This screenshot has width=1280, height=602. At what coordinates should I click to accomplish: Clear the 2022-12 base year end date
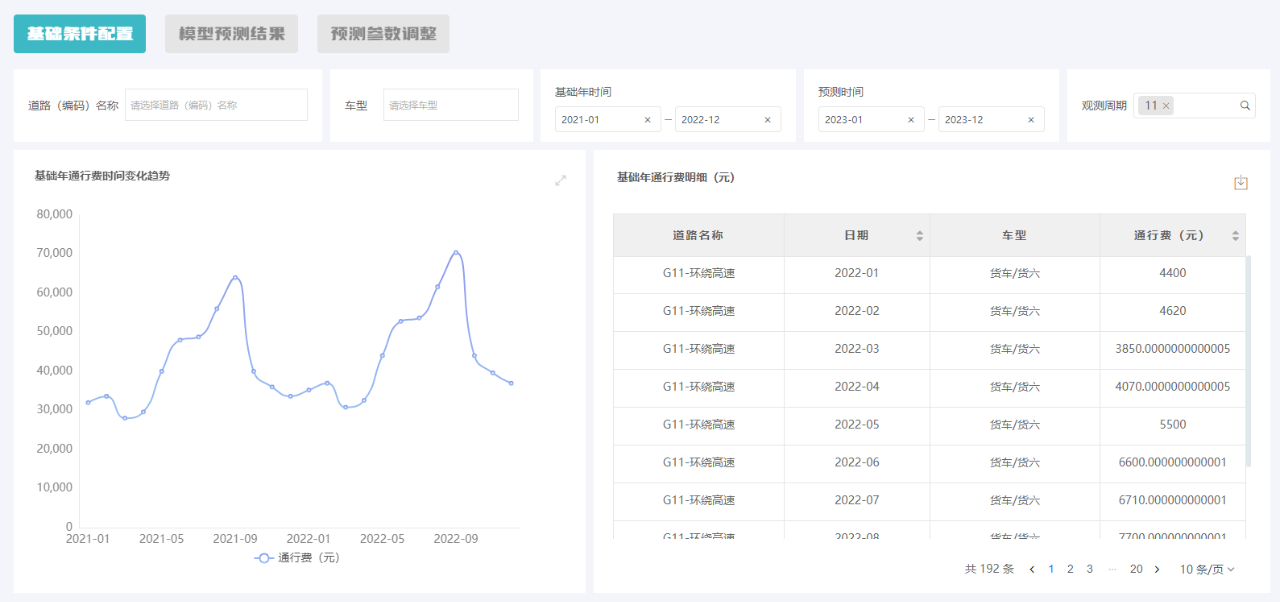768,120
